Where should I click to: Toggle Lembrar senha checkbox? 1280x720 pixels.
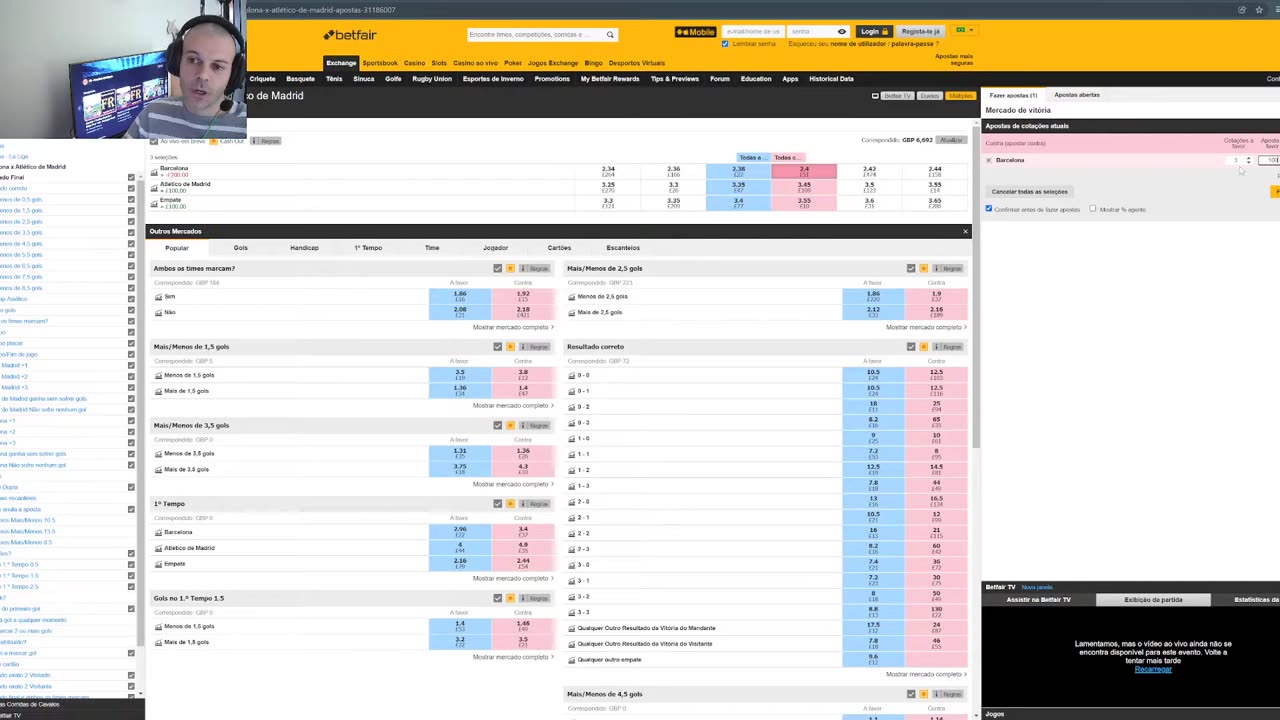point(725,44)
